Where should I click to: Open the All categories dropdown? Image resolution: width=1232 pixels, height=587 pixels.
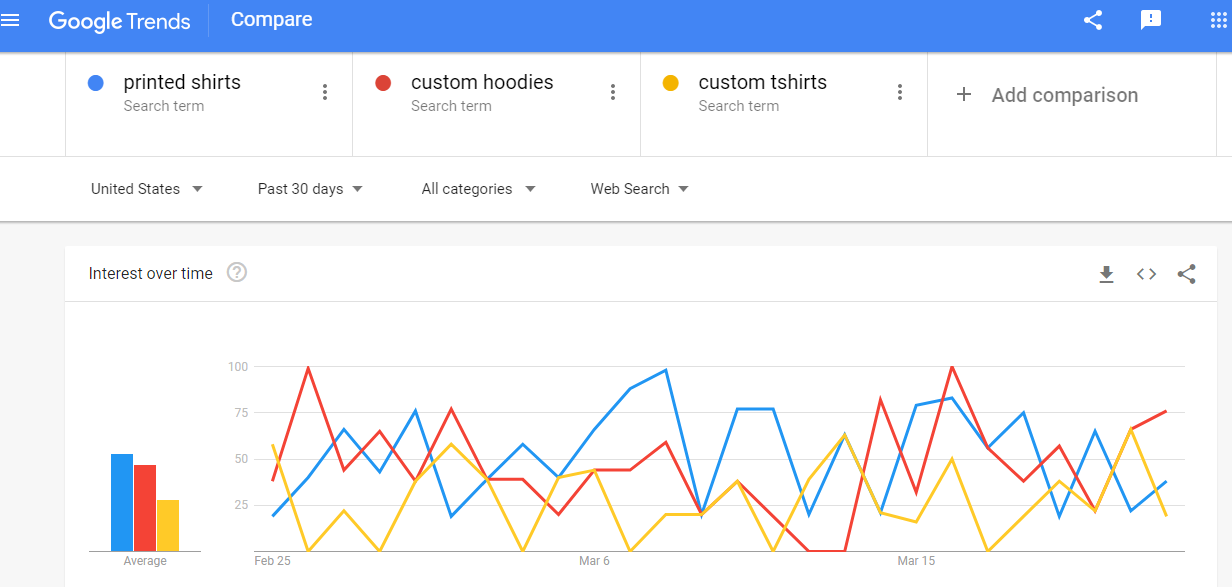click(479, 189)
